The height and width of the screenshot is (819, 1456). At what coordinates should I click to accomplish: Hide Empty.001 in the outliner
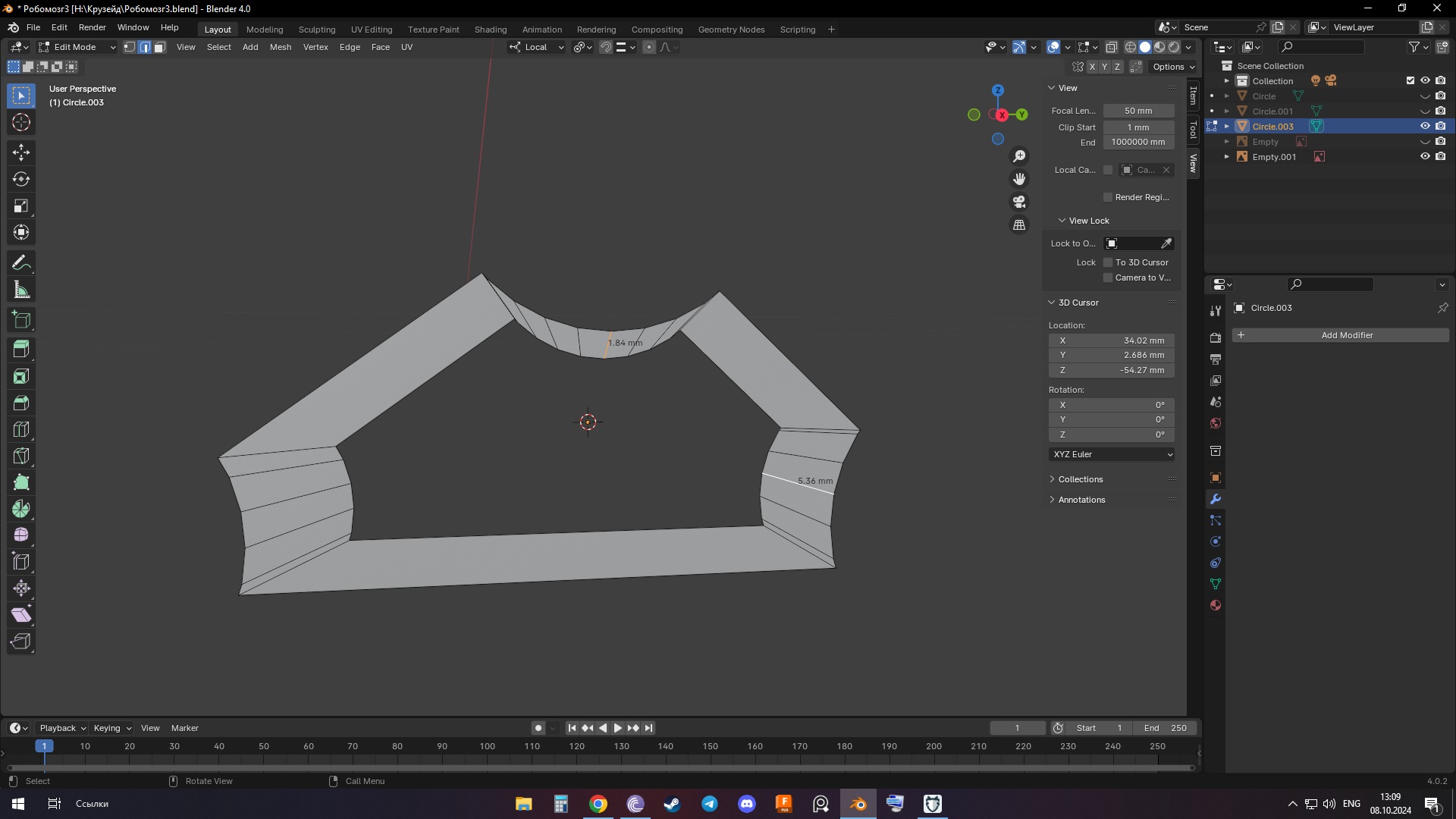pos(1425,157)
